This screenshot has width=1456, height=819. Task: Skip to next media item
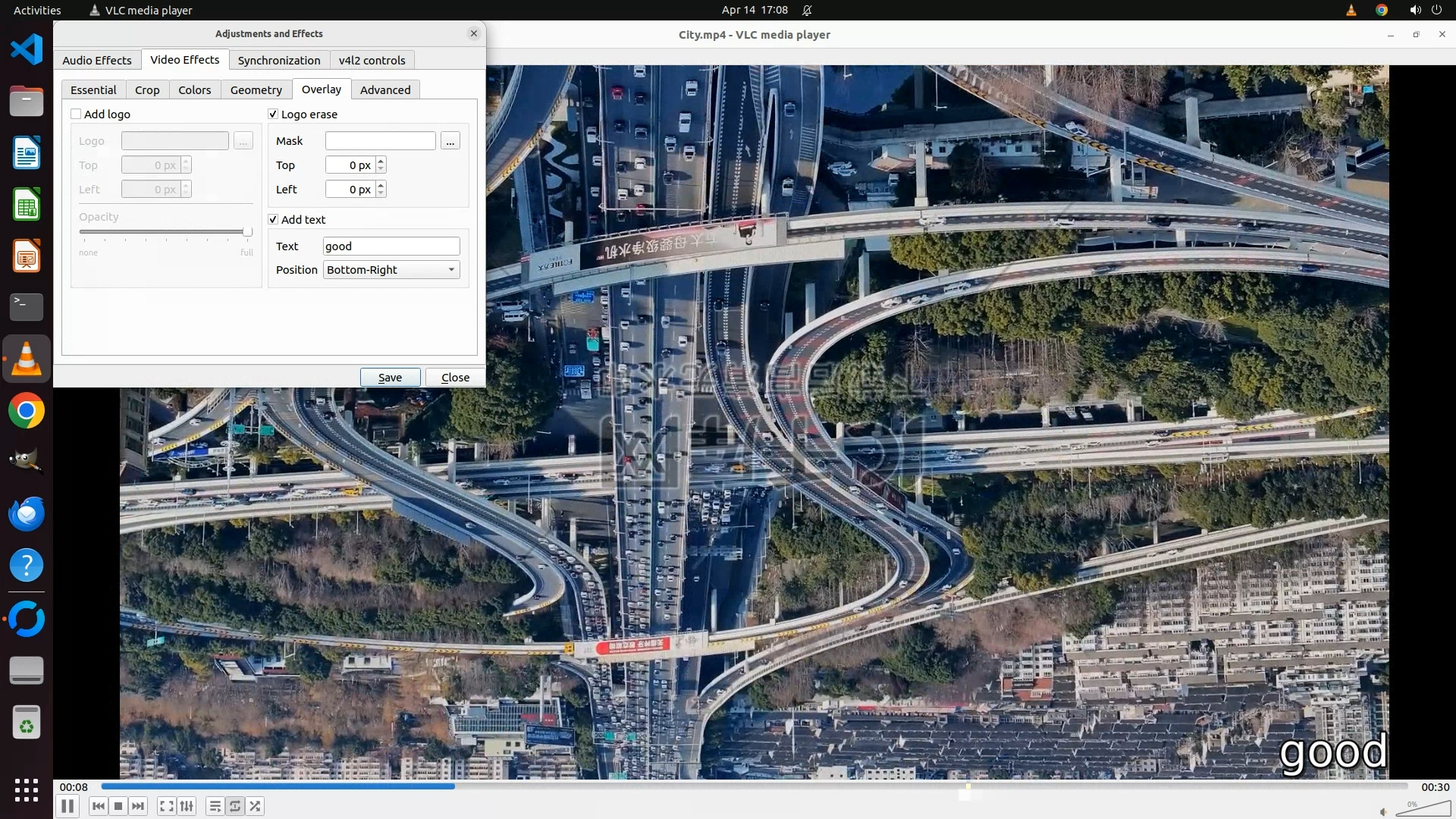pyautogui.click(x=138, y=806)
